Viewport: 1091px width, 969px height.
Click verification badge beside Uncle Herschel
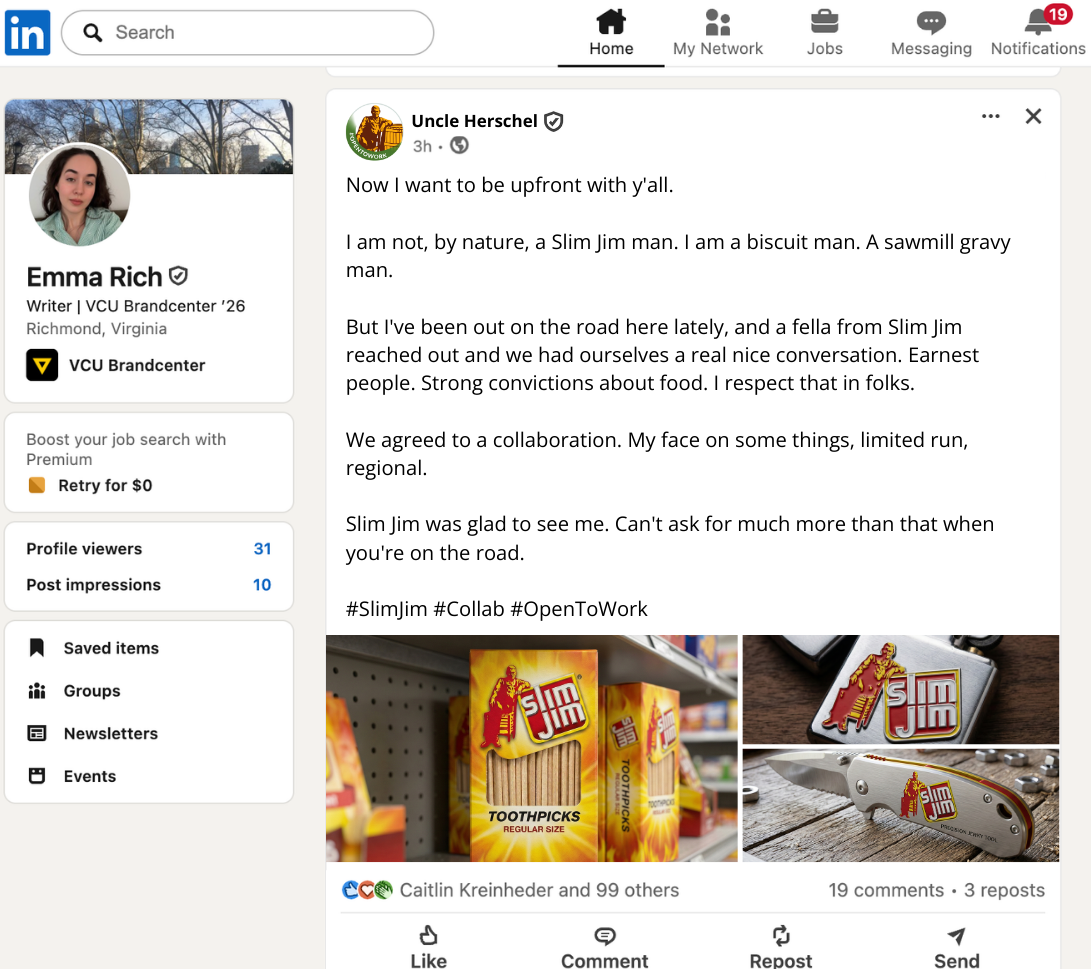(x=554, y=122)
